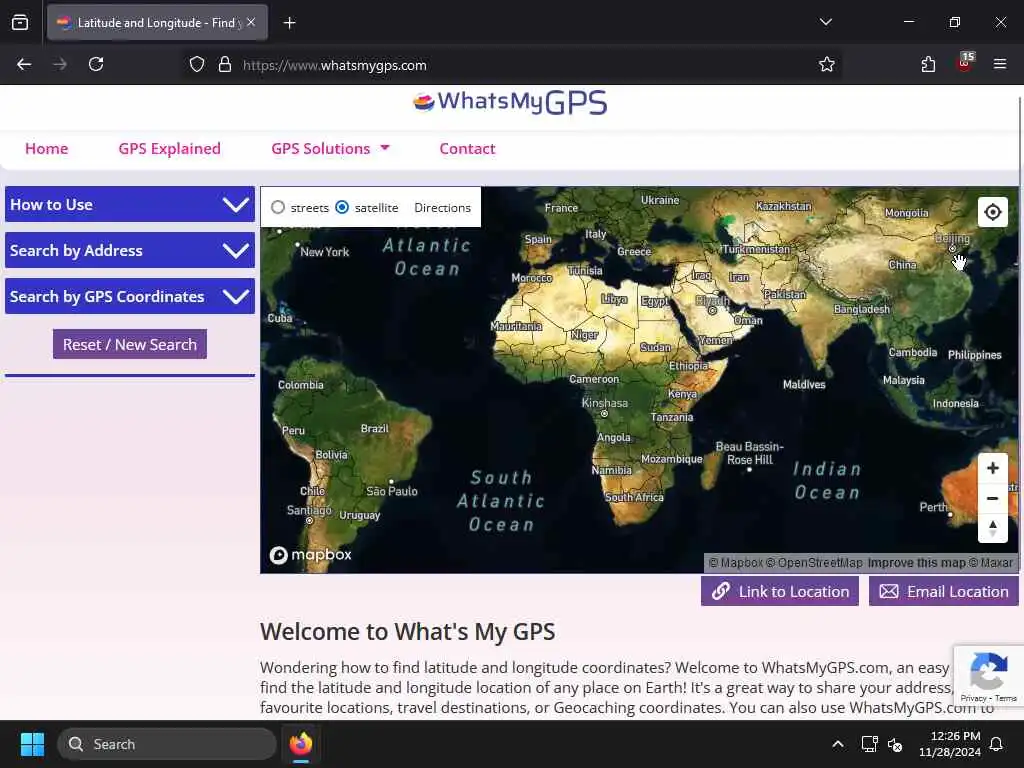Click the Reset / New Search button
Viewport: 1024px width, 768px height.
coord(130,344)
